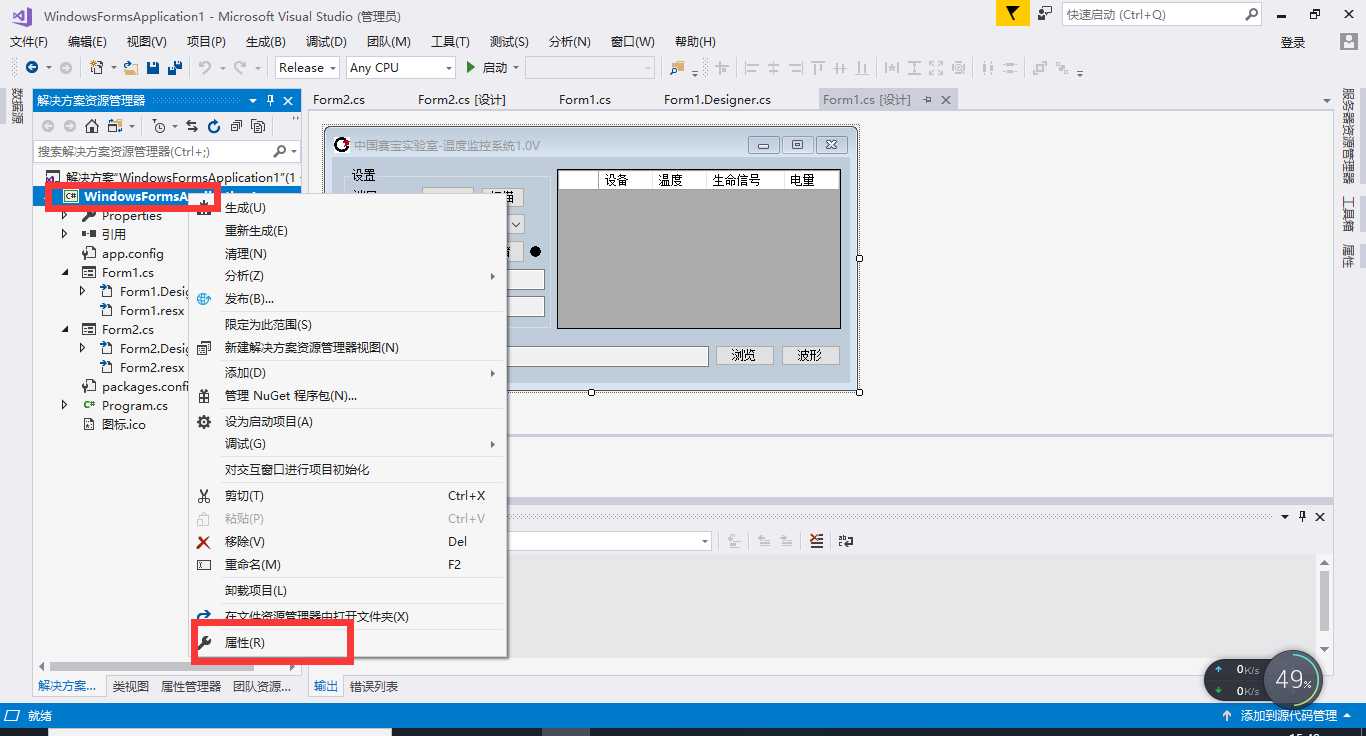Switch to the Form2.cs document tab
1366x736 pixels.
pyautogui.click(x=339, y=100)
